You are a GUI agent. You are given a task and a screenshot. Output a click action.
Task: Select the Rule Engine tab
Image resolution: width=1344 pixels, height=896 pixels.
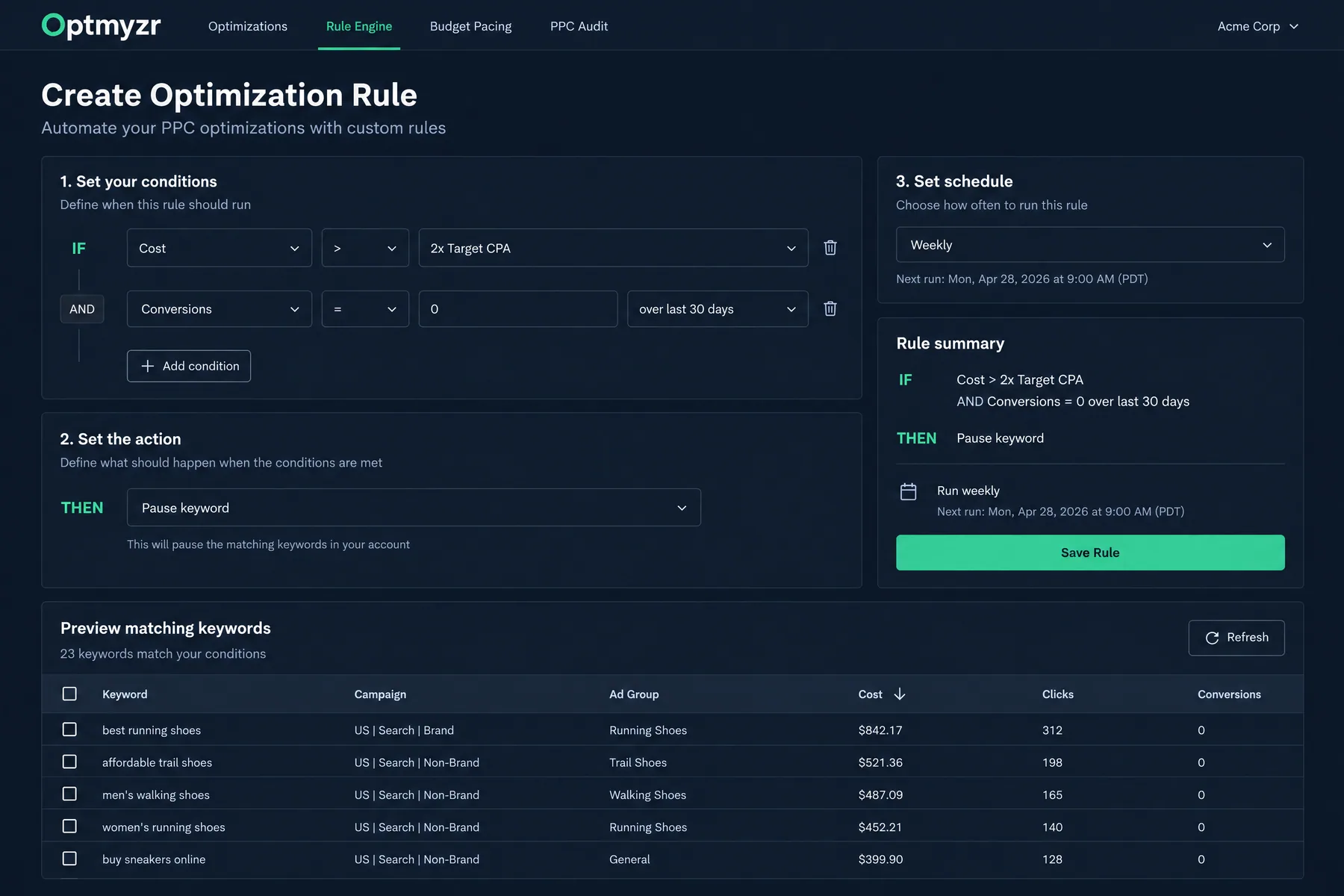tap(359, 26)
